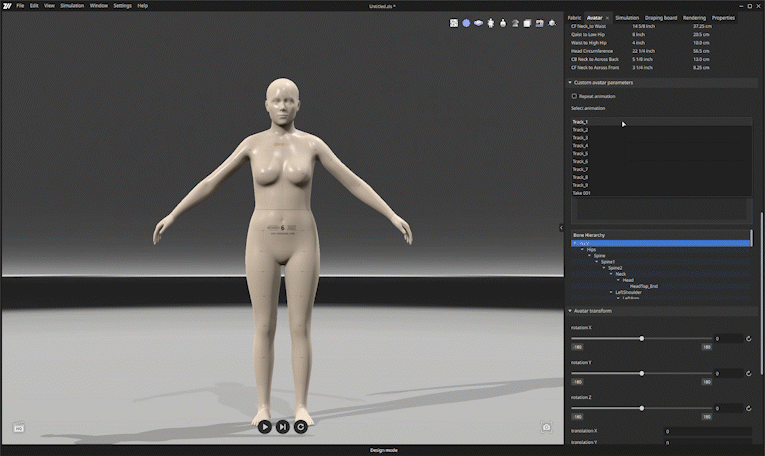Click the blue sphere viewport icon
The width and height of the screenshot is (765, 456).
pyautogui.click(x=466, y=23)
